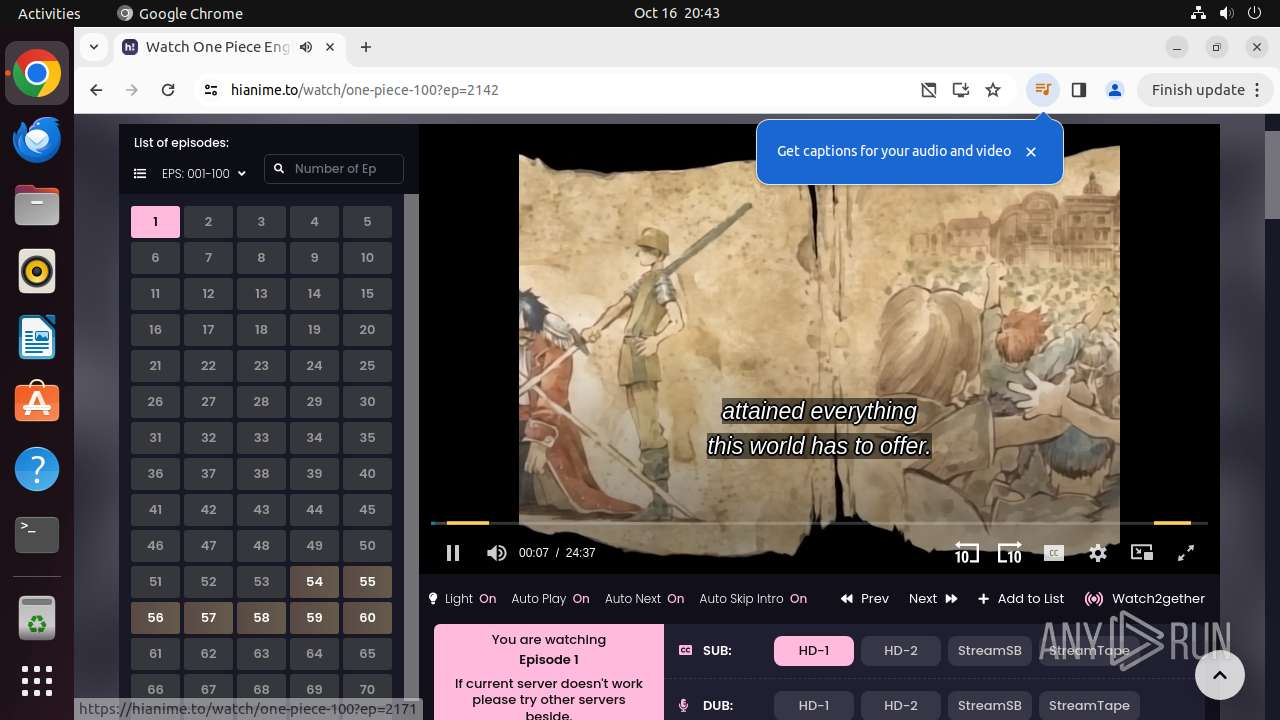Open Files manager from dock

coord(37,206)
